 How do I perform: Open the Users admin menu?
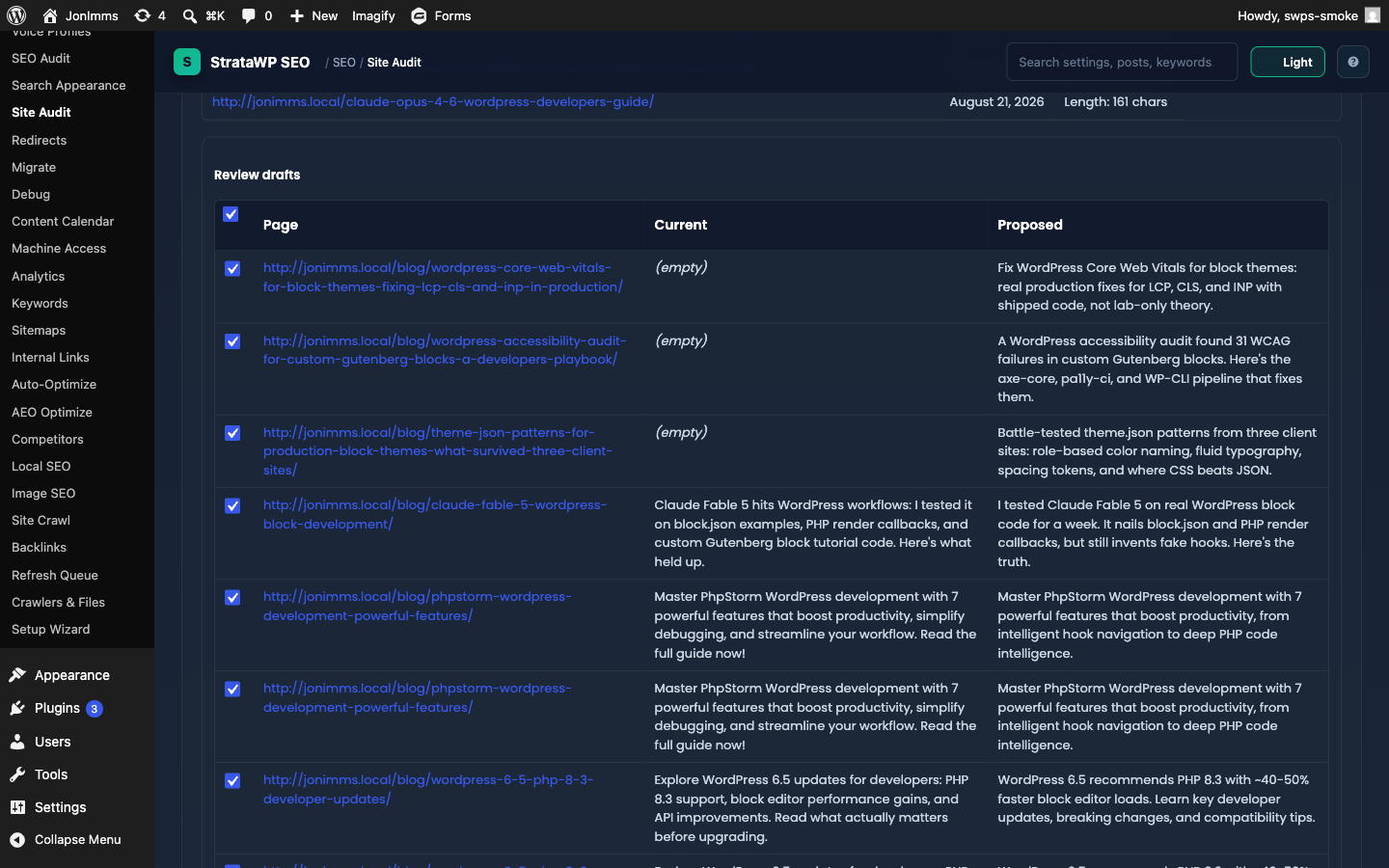coord(53,742)
